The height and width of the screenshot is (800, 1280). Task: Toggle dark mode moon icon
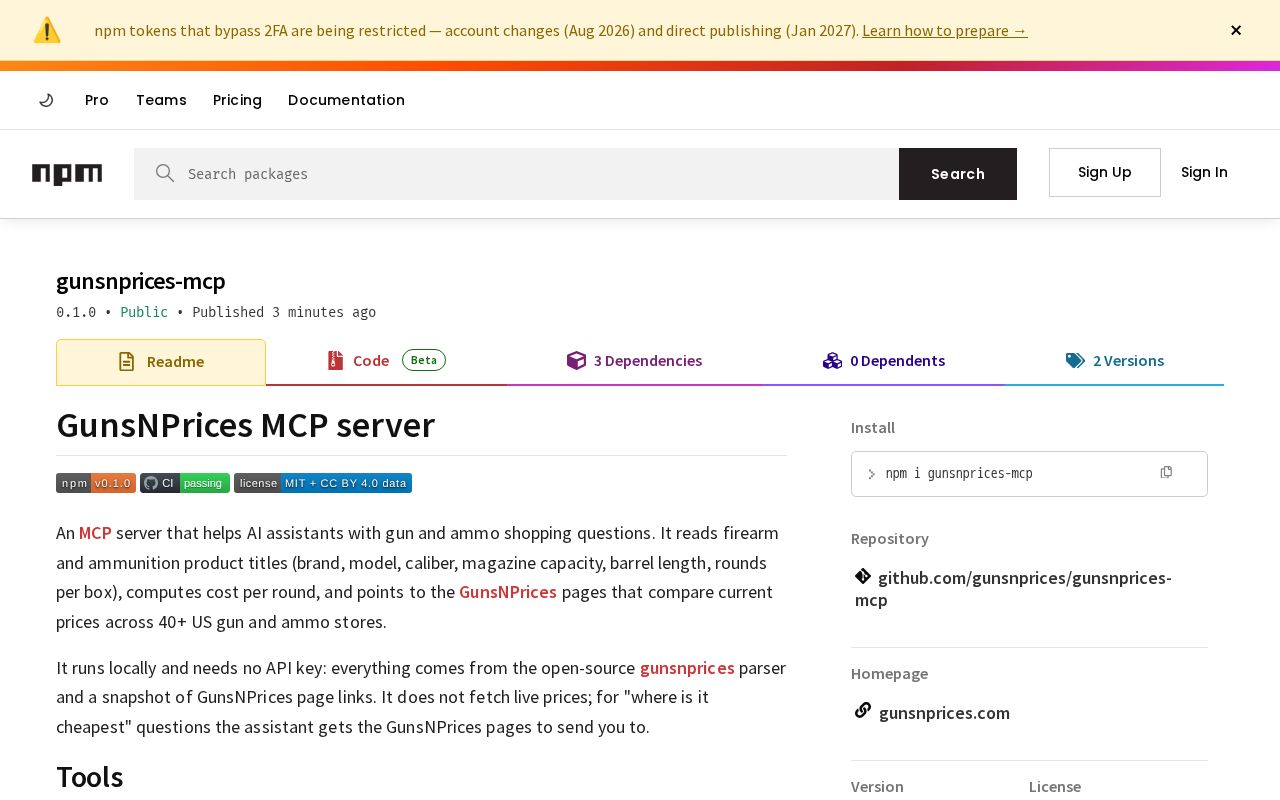click(46, 100)
